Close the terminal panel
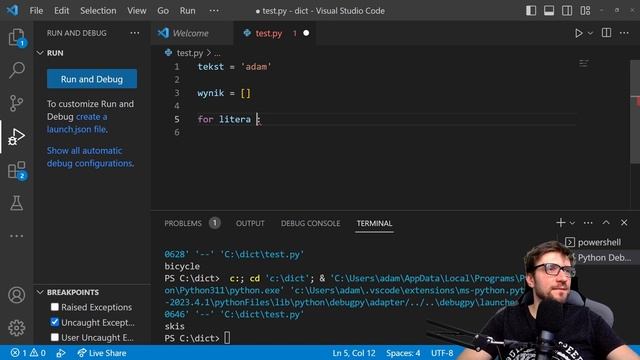Image resolution: width=640 pixels, height=360 pixels. pyautogui.click(x=624, y=222)
